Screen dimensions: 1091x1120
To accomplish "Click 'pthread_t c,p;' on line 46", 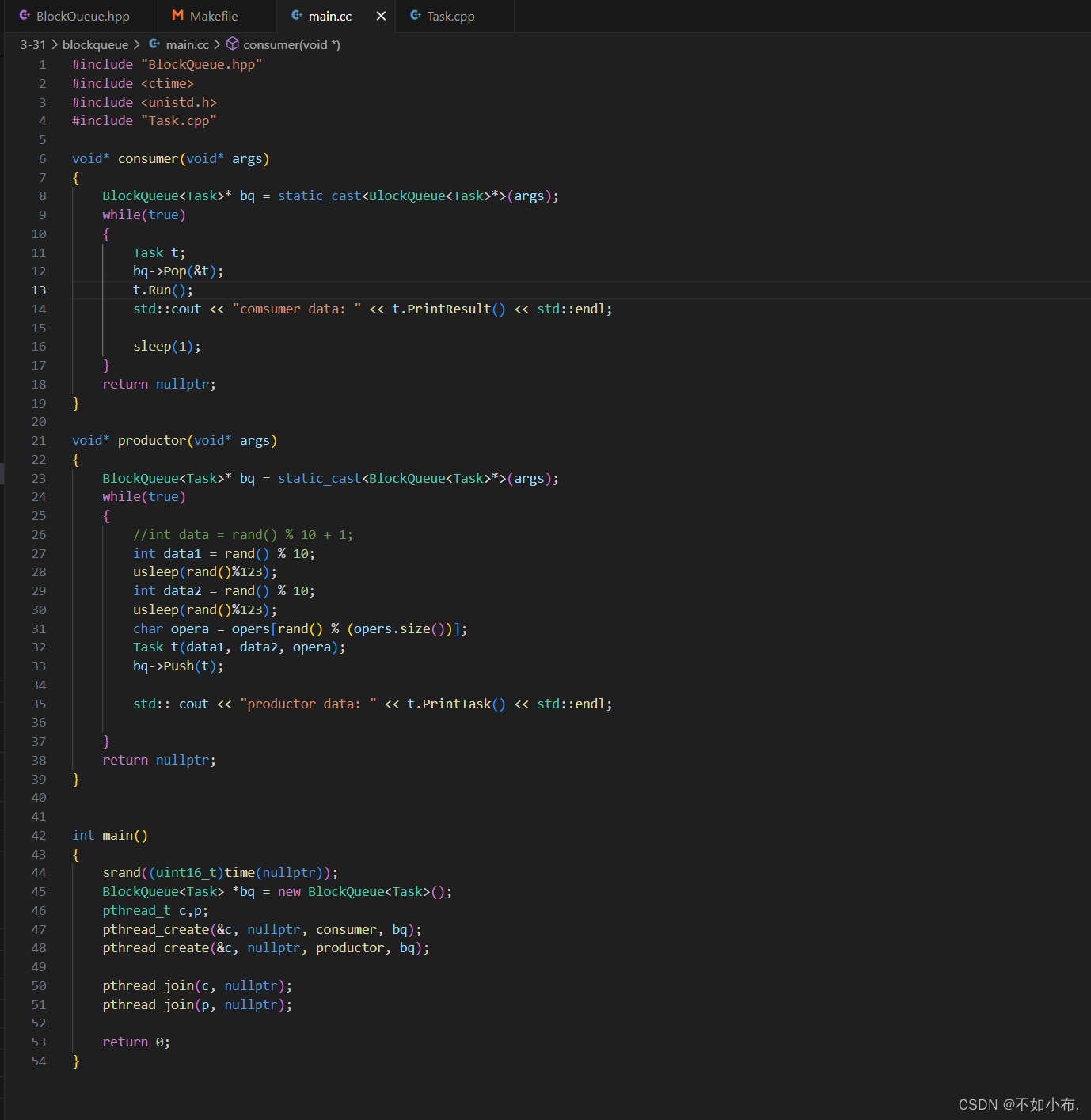I will 155,911.
